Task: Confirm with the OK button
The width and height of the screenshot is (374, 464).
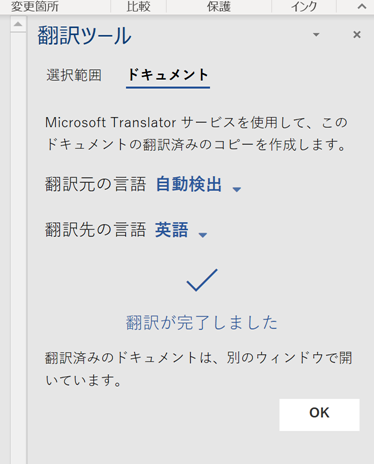Action: point(319,415)
